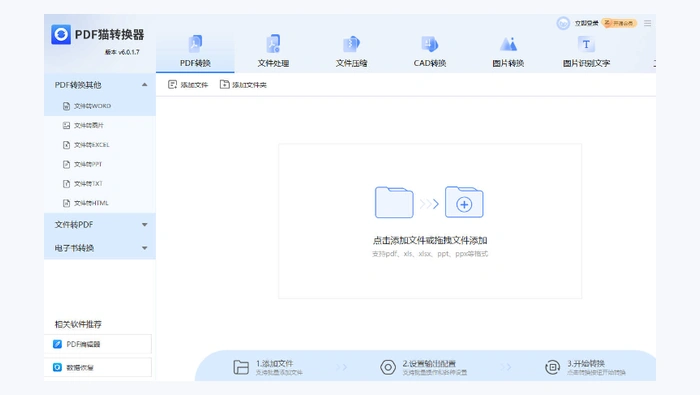Click the 文件转图片 image icon
700x395 pixels.
(x=66, y=125)
